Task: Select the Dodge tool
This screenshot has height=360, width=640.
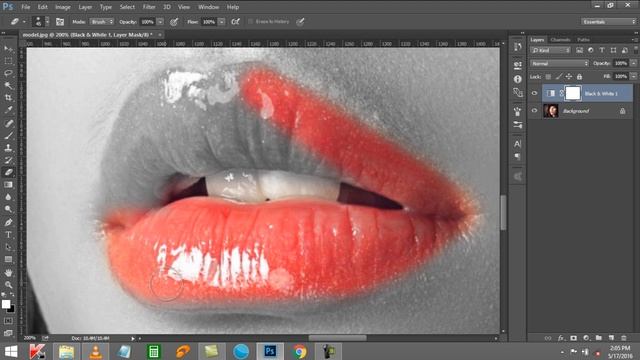Action: [x=8, y=209]
